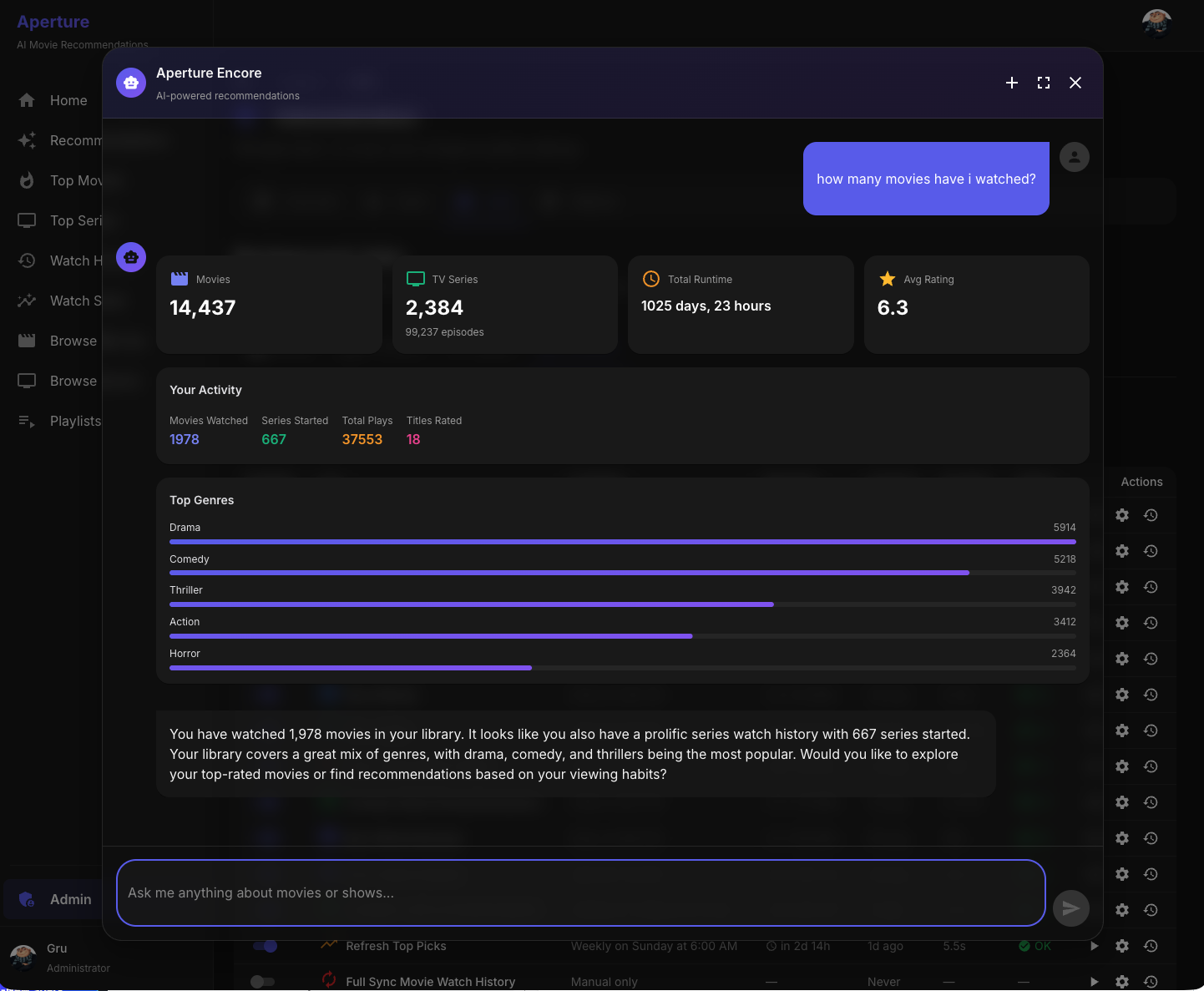
Task: Click the profile avatar in the top-right corner
Action: [x=1156, y=23]
